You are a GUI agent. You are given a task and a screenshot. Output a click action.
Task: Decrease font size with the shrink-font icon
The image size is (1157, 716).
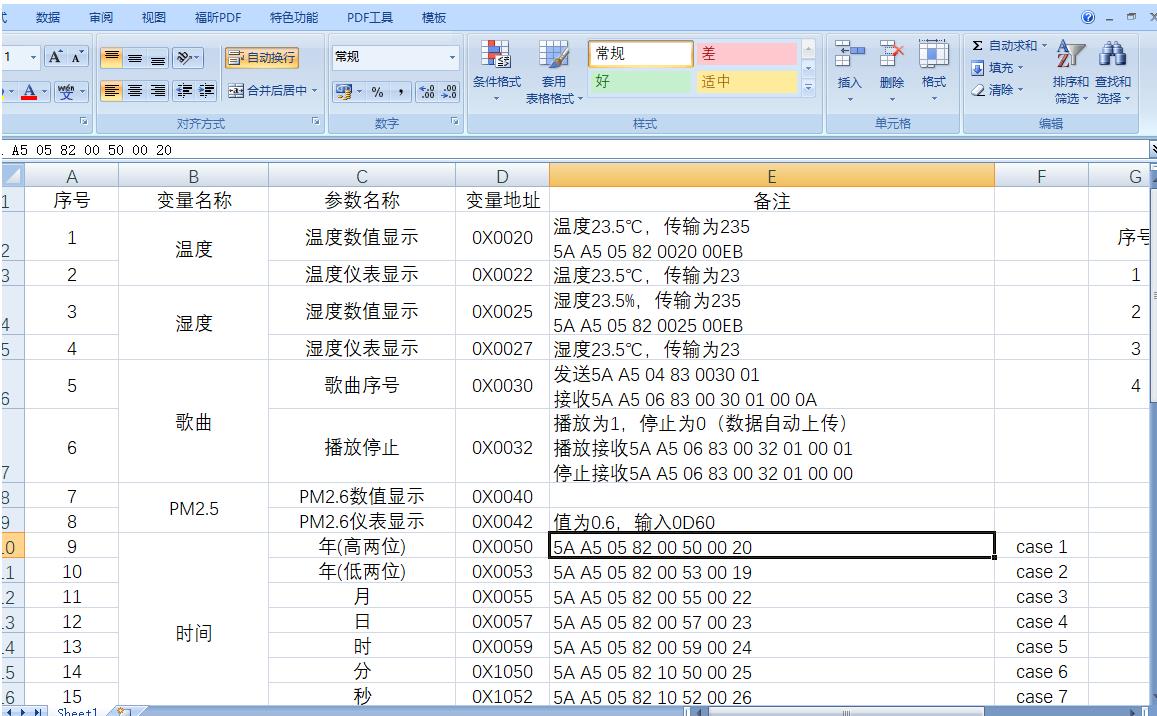tap(77, 57)
